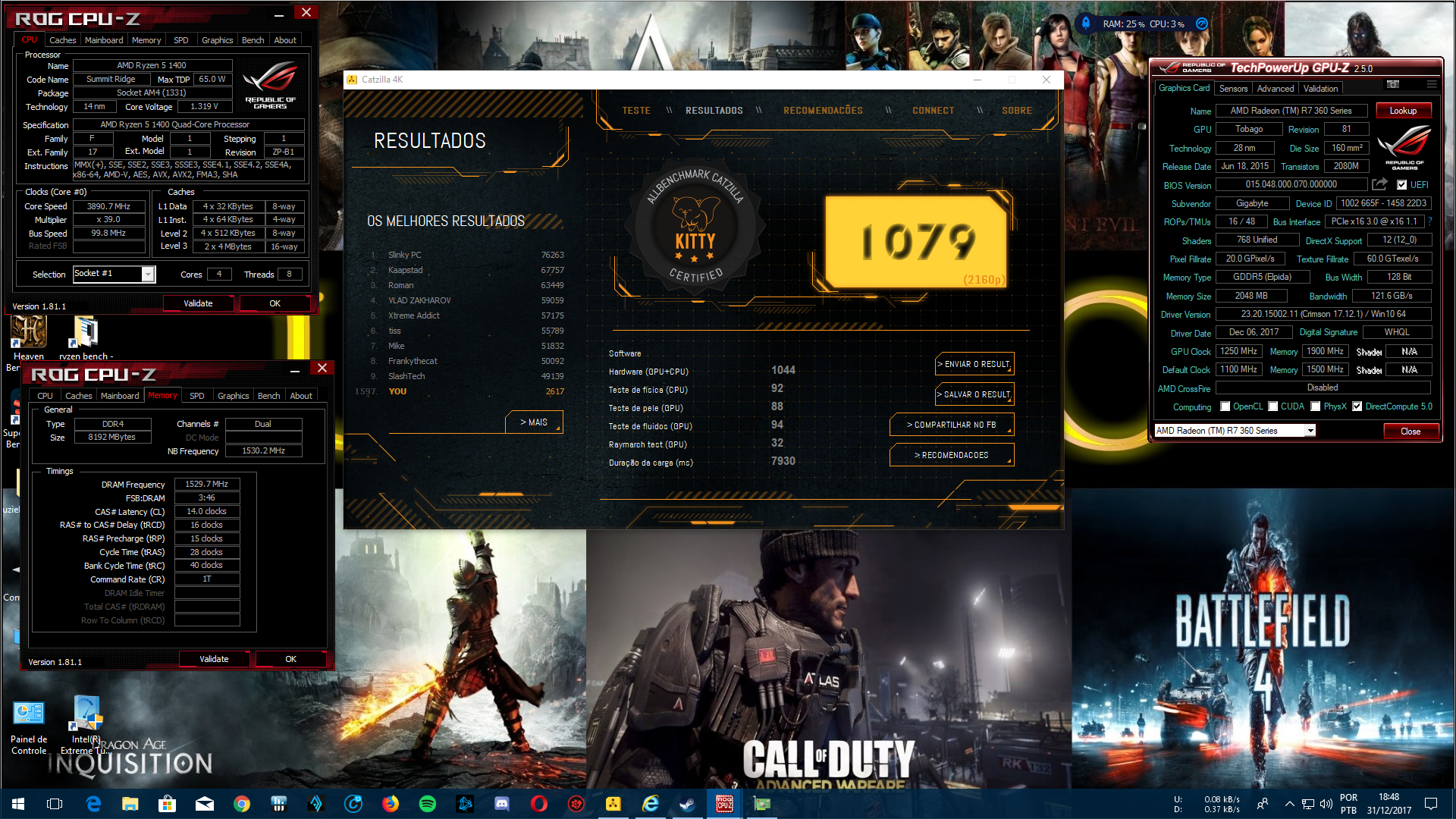
Task: Click the Bus Interface question mark icon
Action: pos(1430,221)
